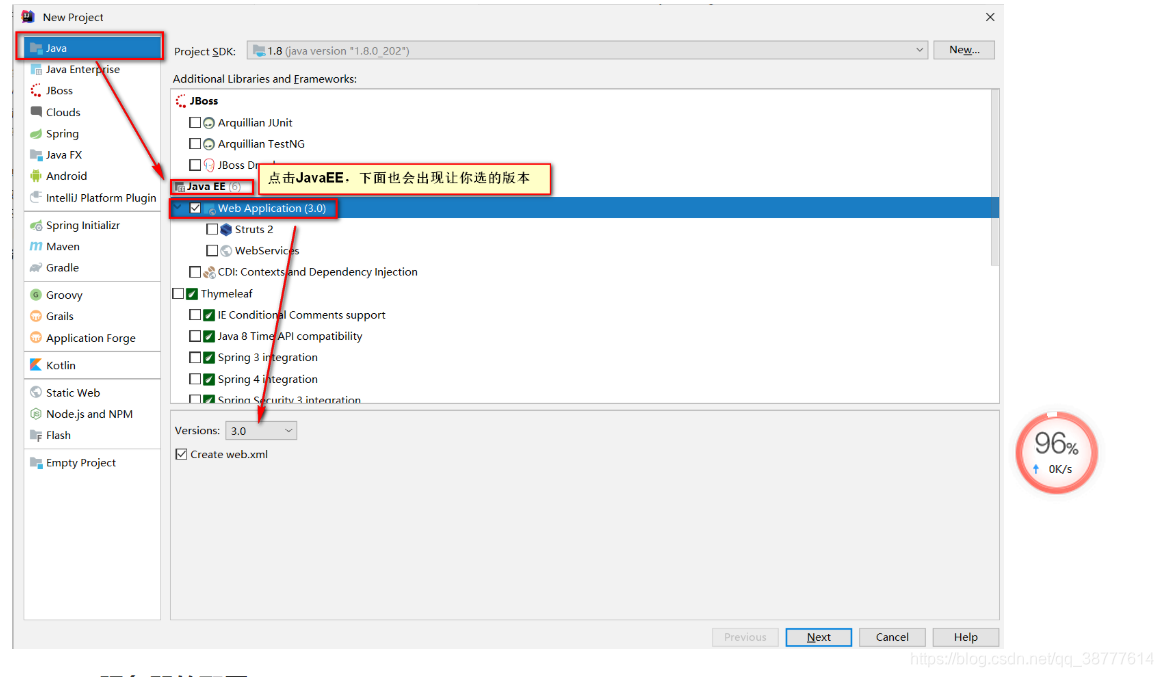Image resolution: width=1163 pixels, height=677 pixels.
Task: Toggle the JBoss Drools checkbox
Action: pos(195,165)
